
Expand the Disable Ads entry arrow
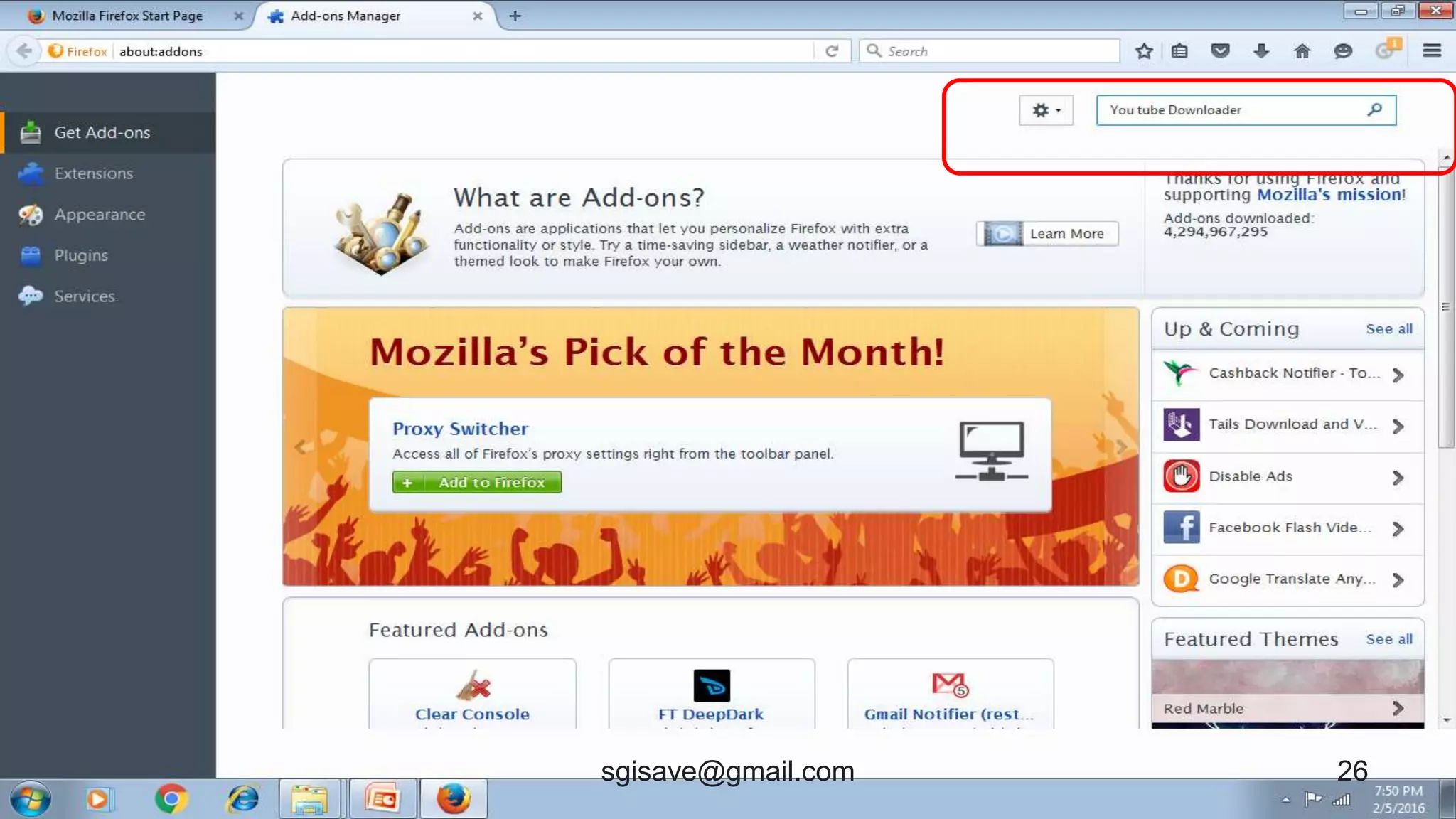pyautogui.click(x=1398, y=477)
